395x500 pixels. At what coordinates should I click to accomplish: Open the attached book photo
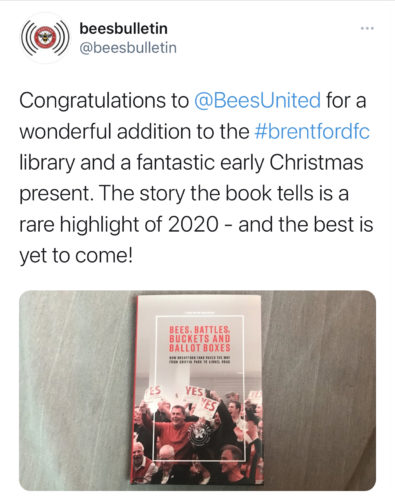tap(197, 391)
